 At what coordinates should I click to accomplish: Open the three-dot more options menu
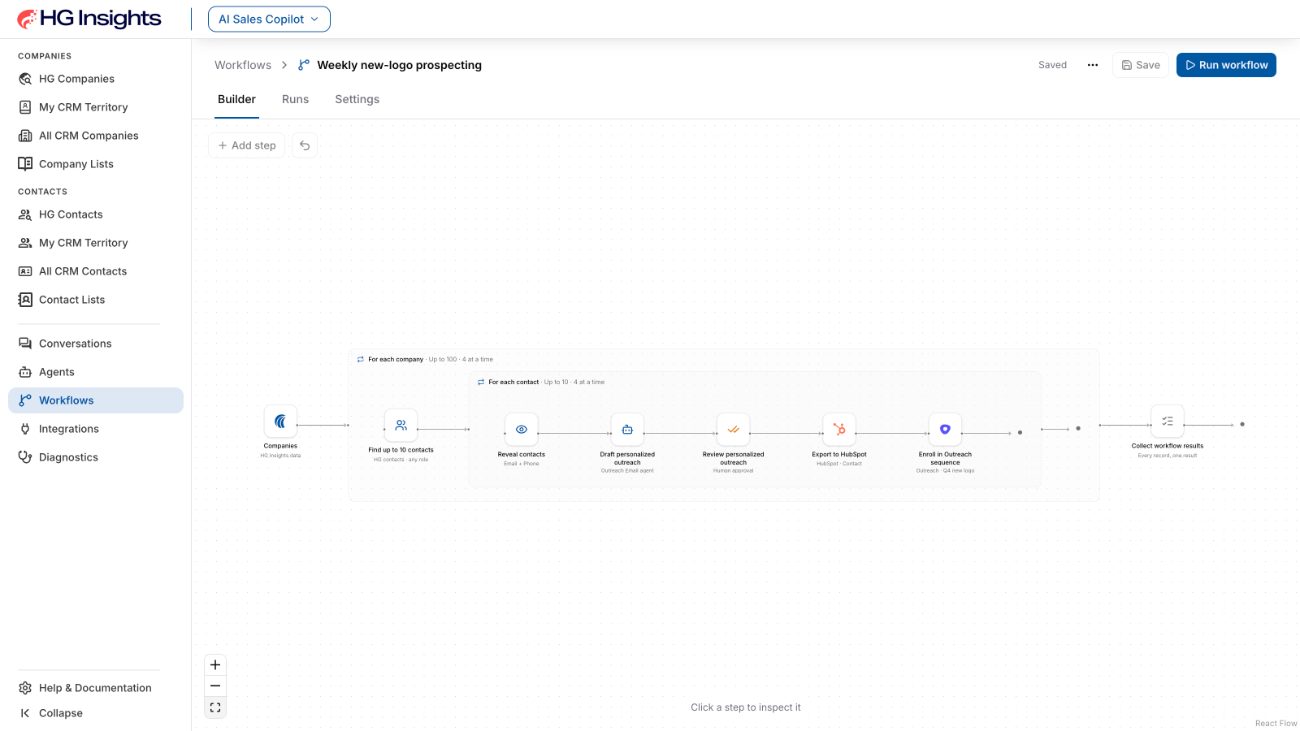coord(1093,65)
